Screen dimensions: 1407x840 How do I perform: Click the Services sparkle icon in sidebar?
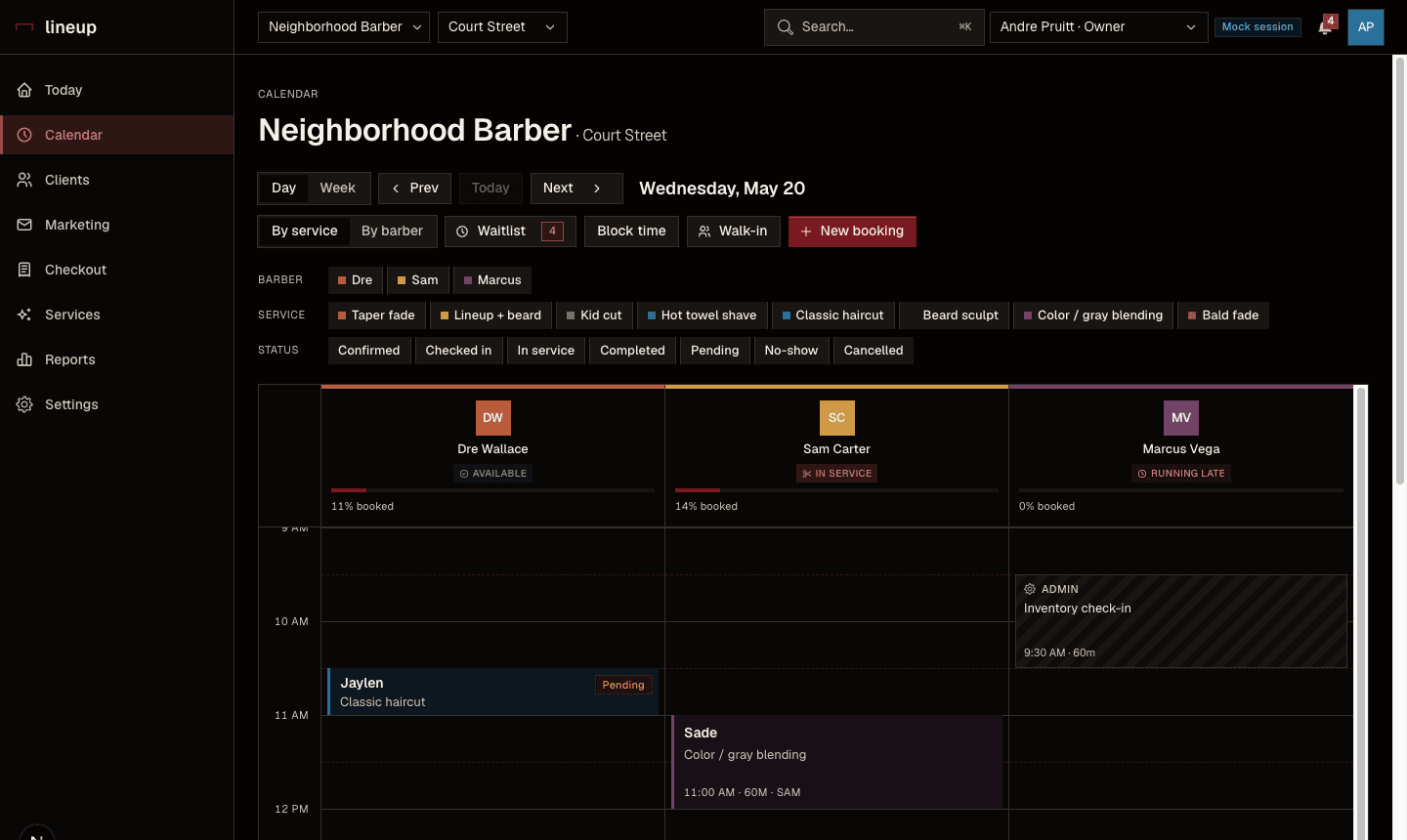[x=24, y=315]
